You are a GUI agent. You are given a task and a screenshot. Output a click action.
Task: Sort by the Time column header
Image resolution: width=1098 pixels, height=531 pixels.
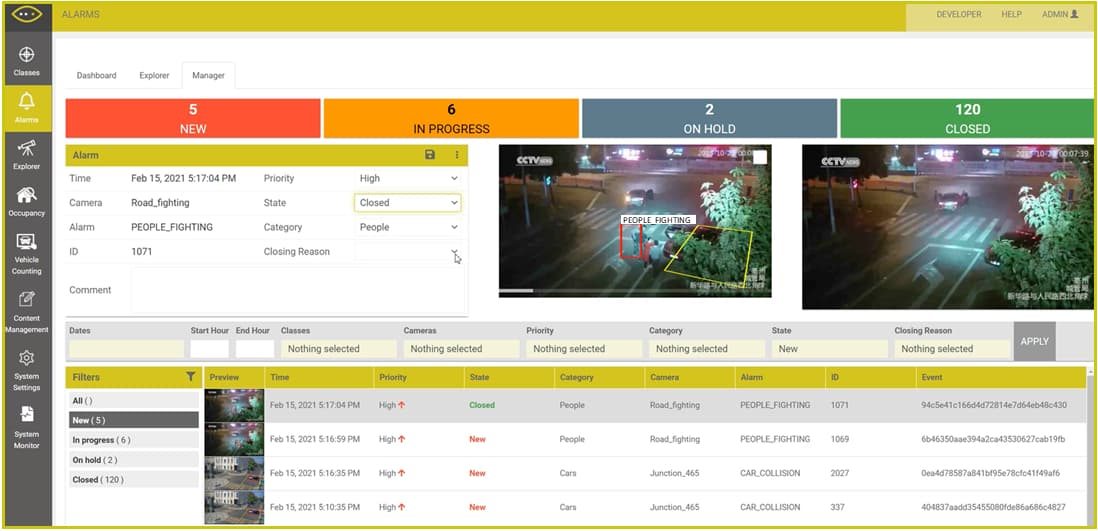click(320, 377)
